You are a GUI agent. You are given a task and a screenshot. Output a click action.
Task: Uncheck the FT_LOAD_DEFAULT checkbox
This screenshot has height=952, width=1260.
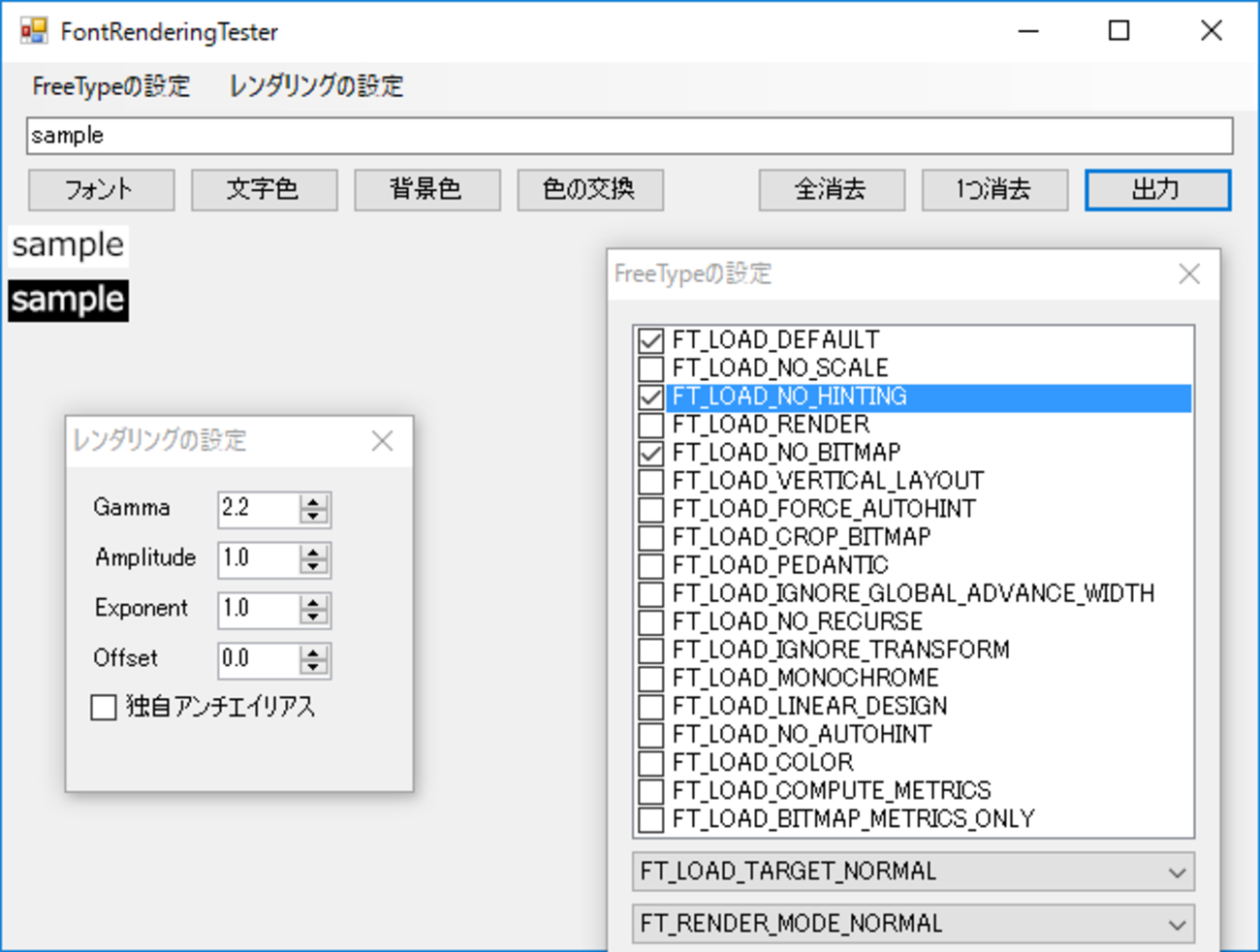click(651, 340)
